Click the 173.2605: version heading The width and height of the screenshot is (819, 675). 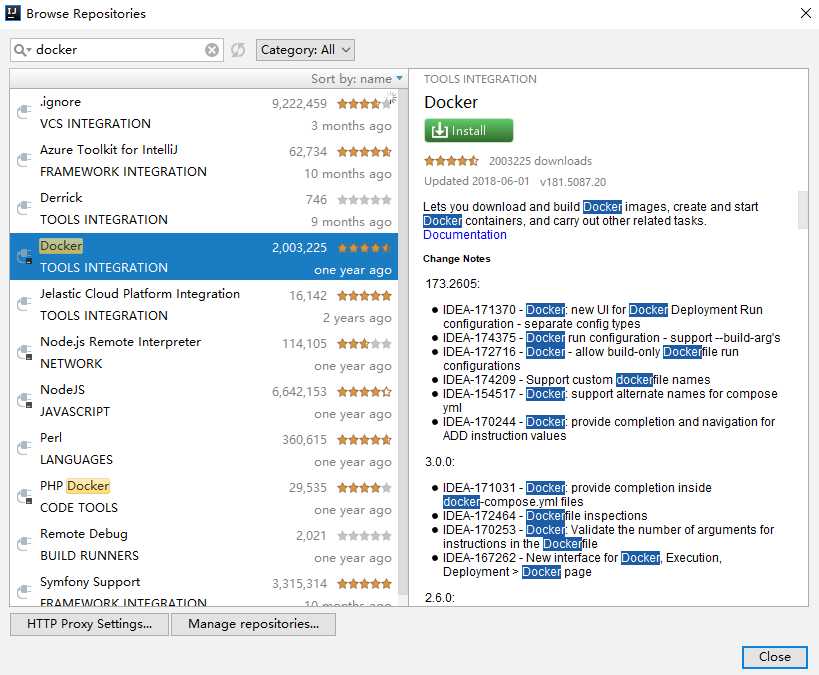tap(452, 284)
